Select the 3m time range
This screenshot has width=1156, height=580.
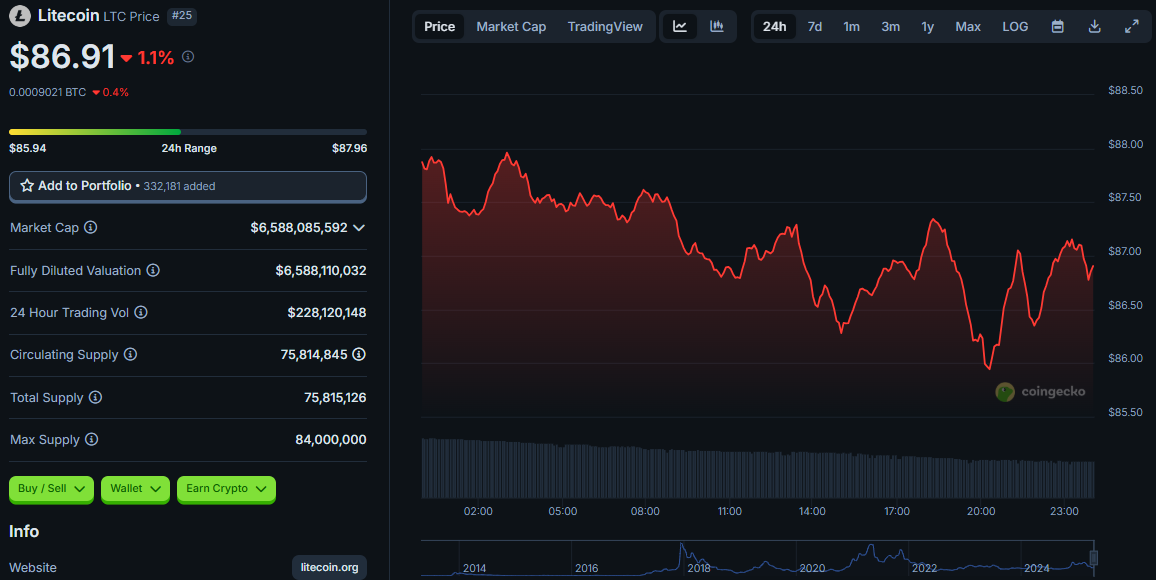coord(891,27)
